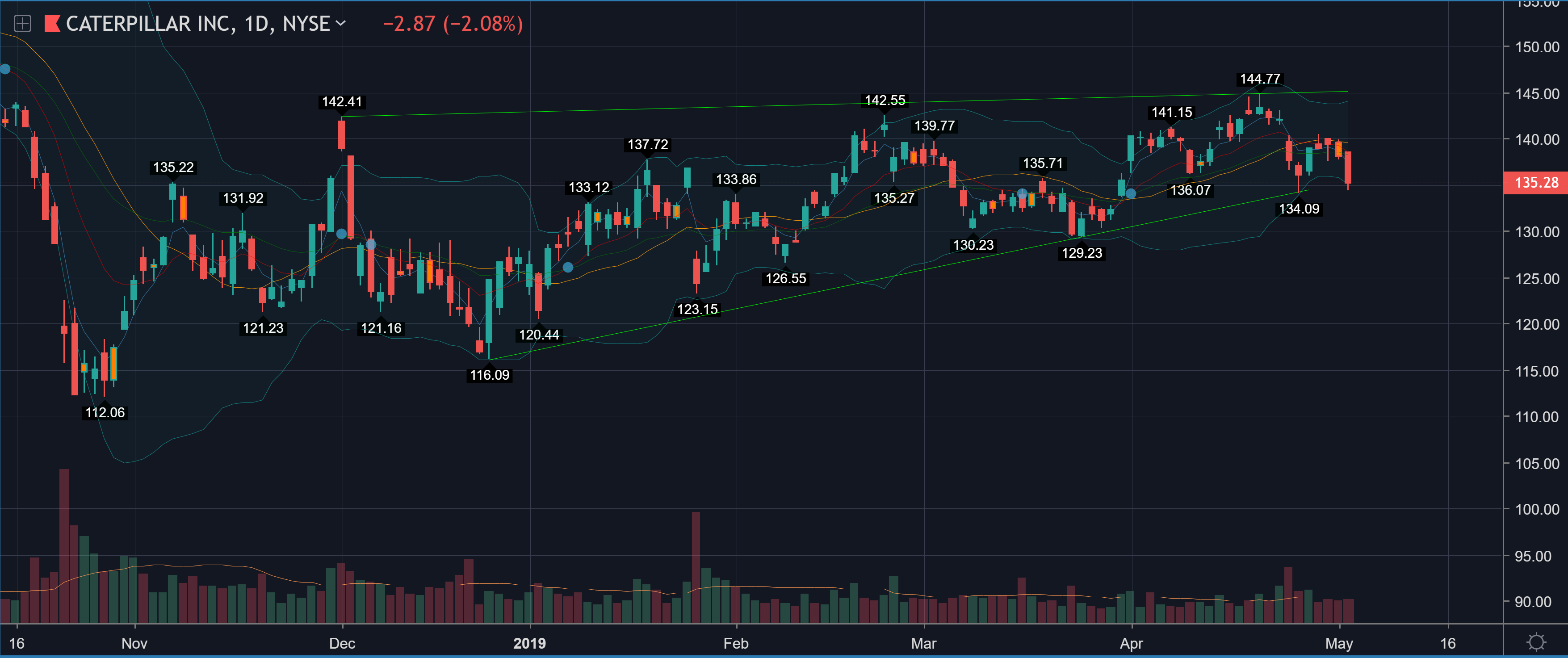The height and width of the screenshot is (658, 1568).
Task: Click the Apr label on time axis
Action: tap(1131, 643)
